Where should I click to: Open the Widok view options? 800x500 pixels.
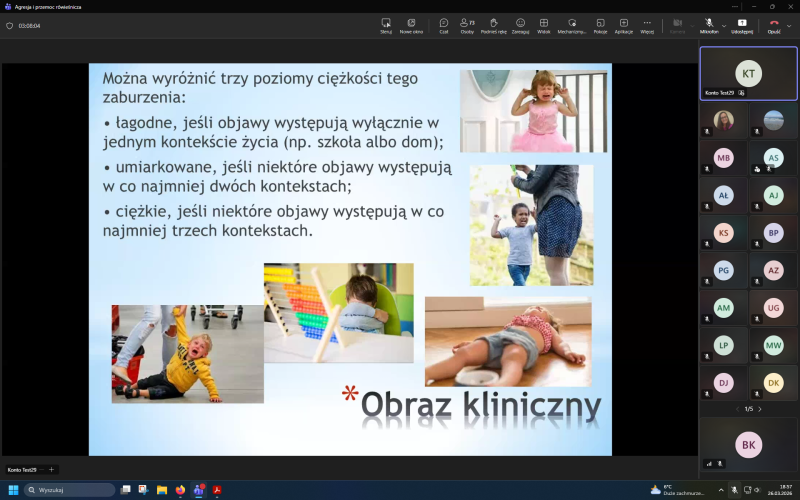click(x=544, y=25)
